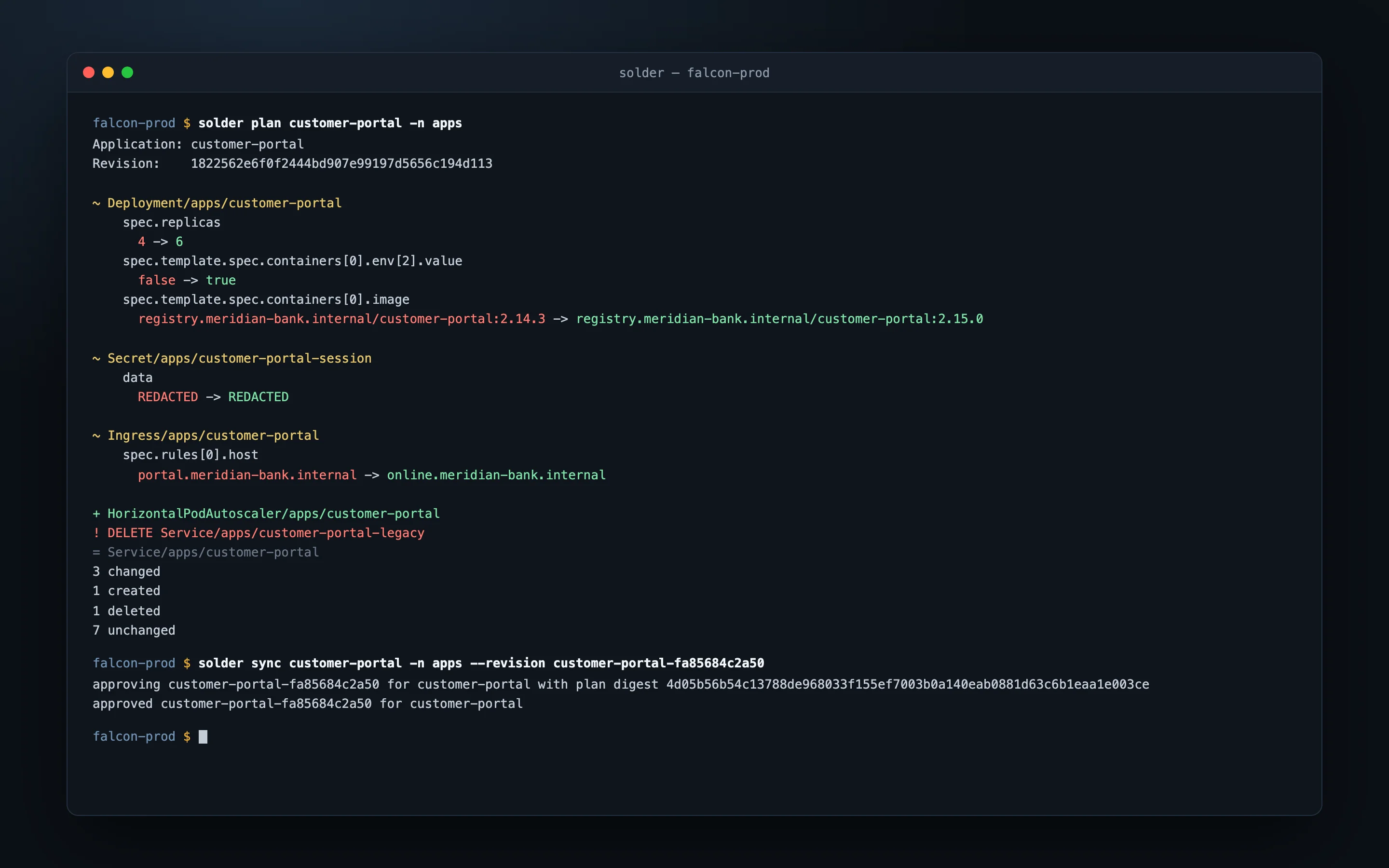Click the "spec.rules[0].host" field path
This screenshot has width=1389, height=868.
(x=191, y=455)
